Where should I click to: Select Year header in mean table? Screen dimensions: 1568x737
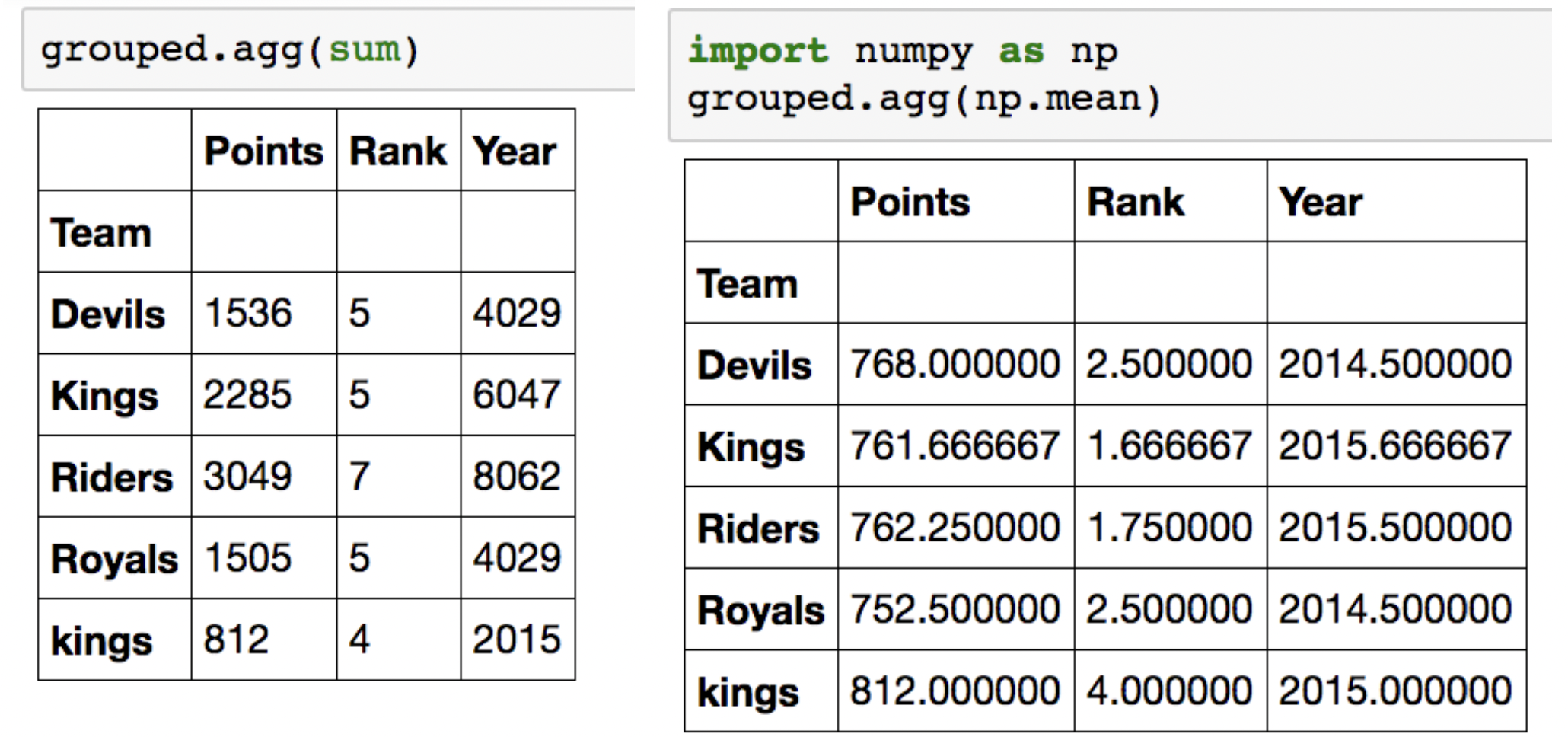tap(1321, 203)
